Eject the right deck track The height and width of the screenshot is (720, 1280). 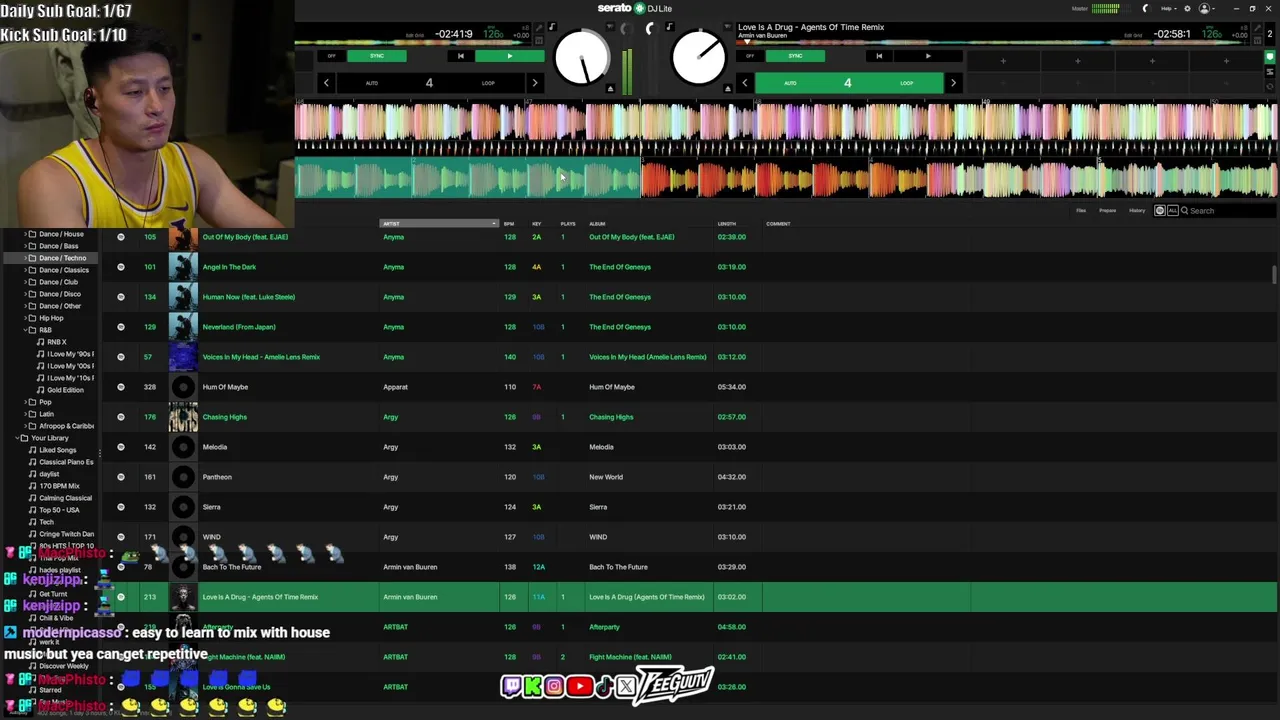click(x=728, y=88)
